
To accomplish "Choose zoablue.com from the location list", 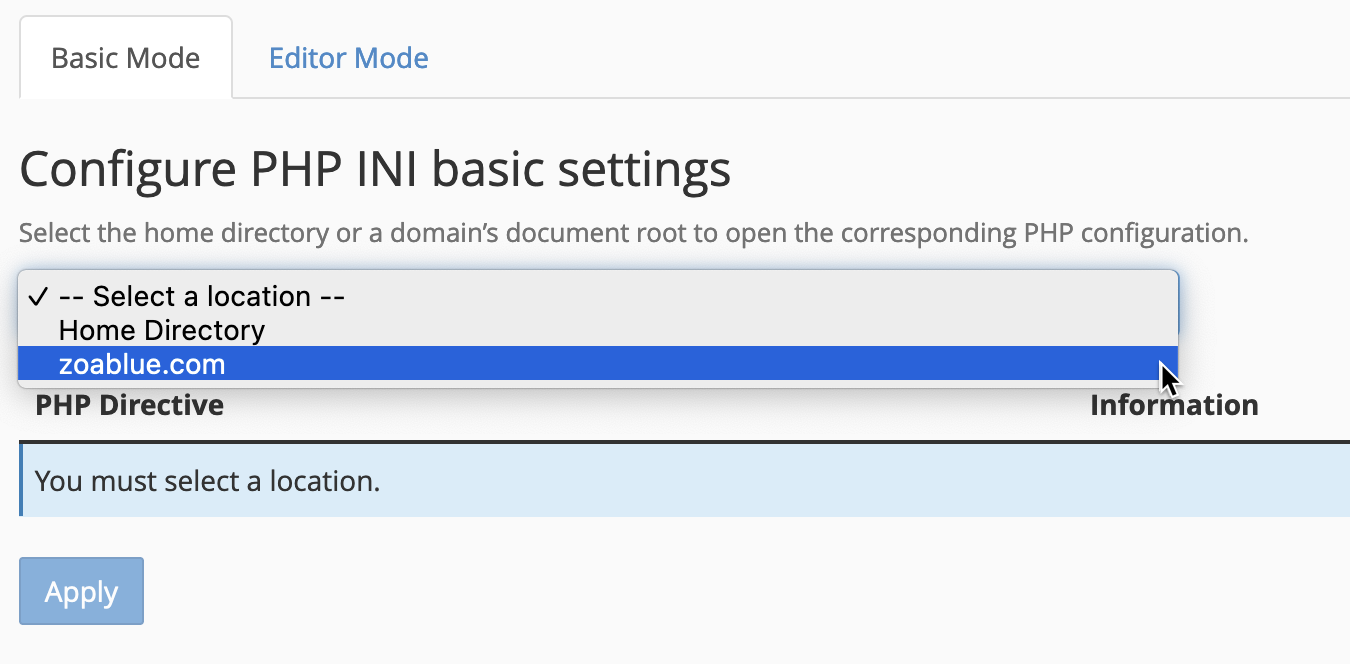I will tap(142, 364).
